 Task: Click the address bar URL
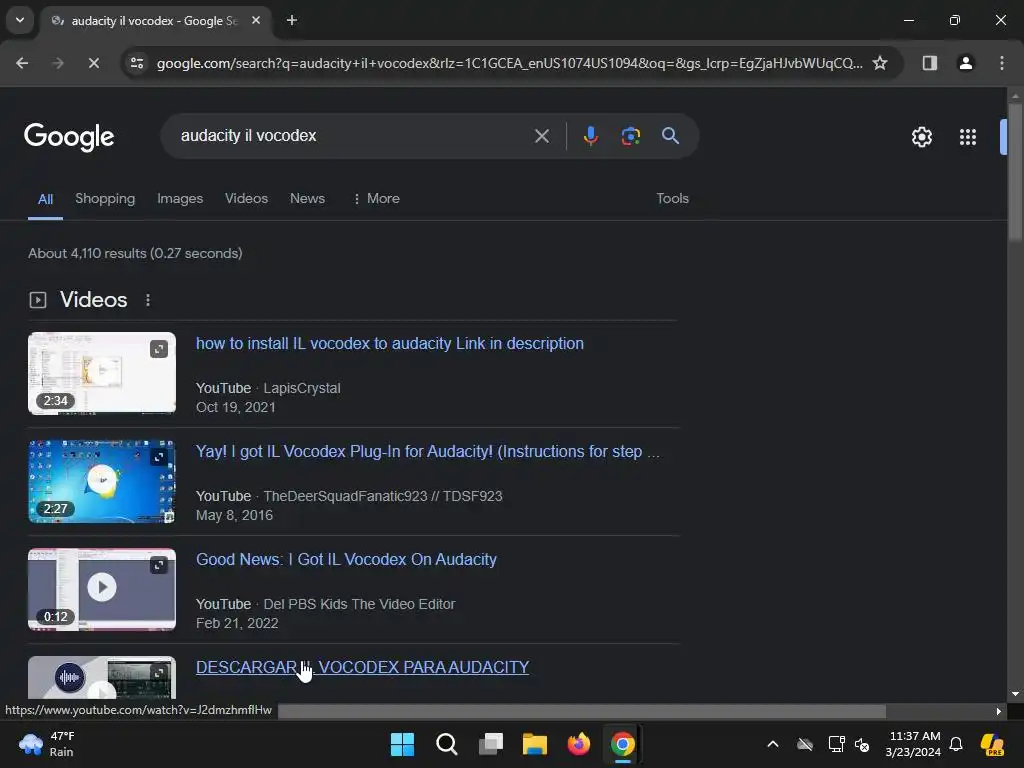pos(509,63)
